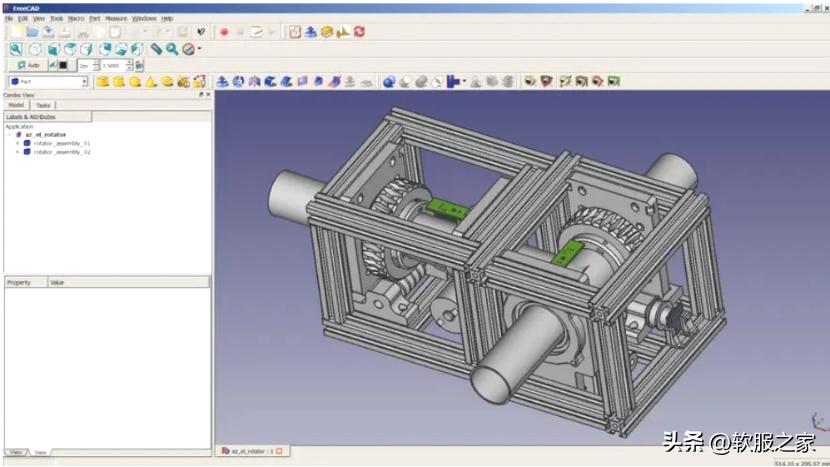Click the Boolean operation blue sphere icon
This screenshot has height=467, width=830.
coord(389,82)
